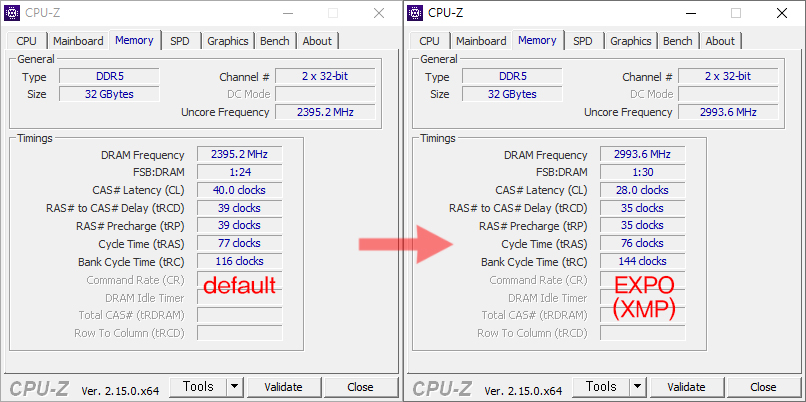Click the 2993.6 MHz DRAM Frequency value
This screenshot has width=806, height=402.
click(643, 154)
